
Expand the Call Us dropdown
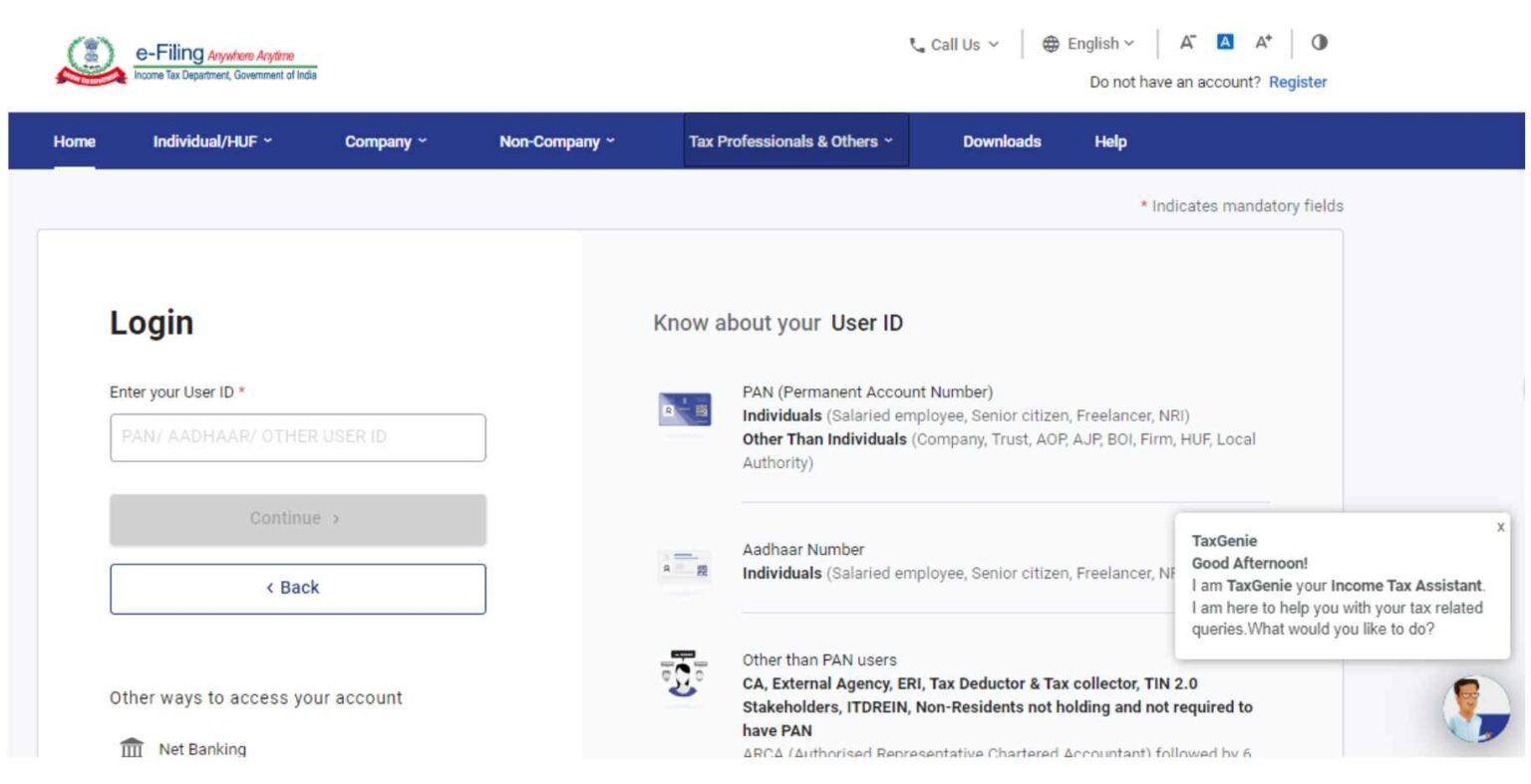tap(958, 44)
